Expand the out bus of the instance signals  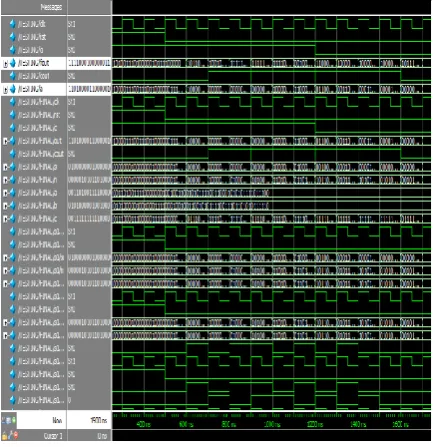coord(5,141)
